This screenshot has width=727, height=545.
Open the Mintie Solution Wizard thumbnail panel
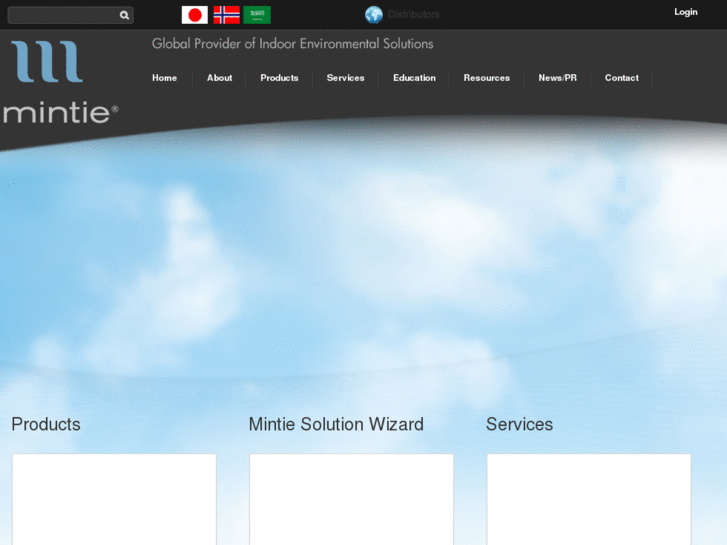pos(351,500)
